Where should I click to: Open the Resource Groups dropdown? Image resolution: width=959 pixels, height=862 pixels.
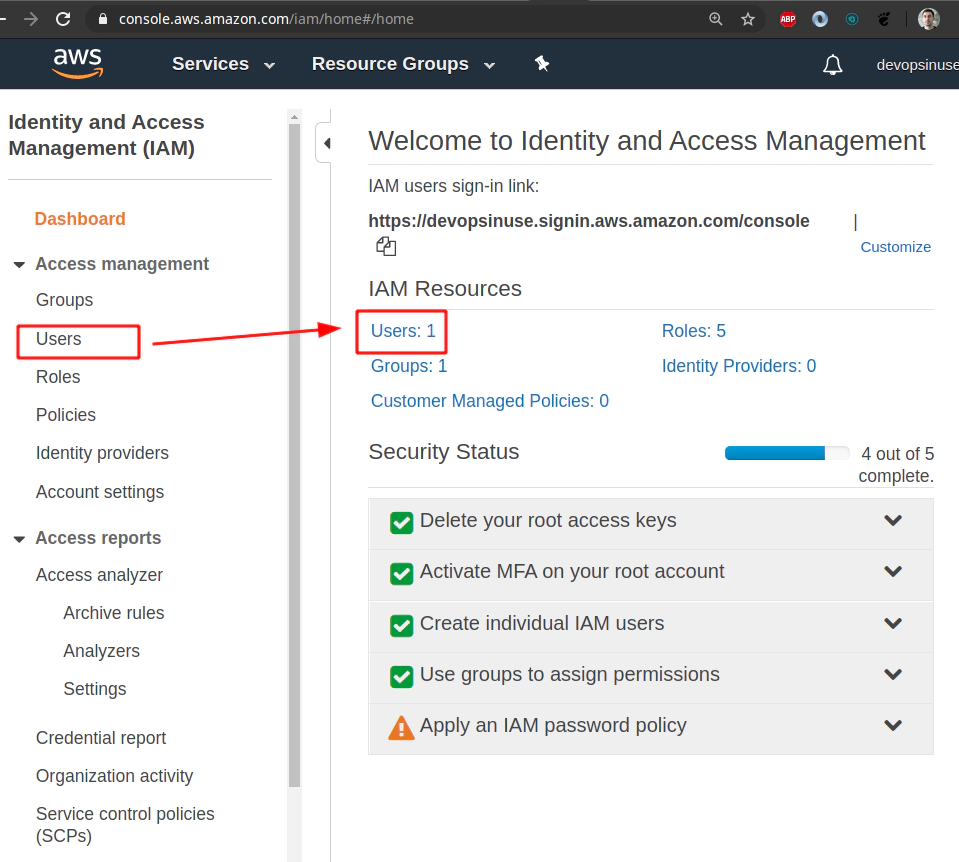403,64
